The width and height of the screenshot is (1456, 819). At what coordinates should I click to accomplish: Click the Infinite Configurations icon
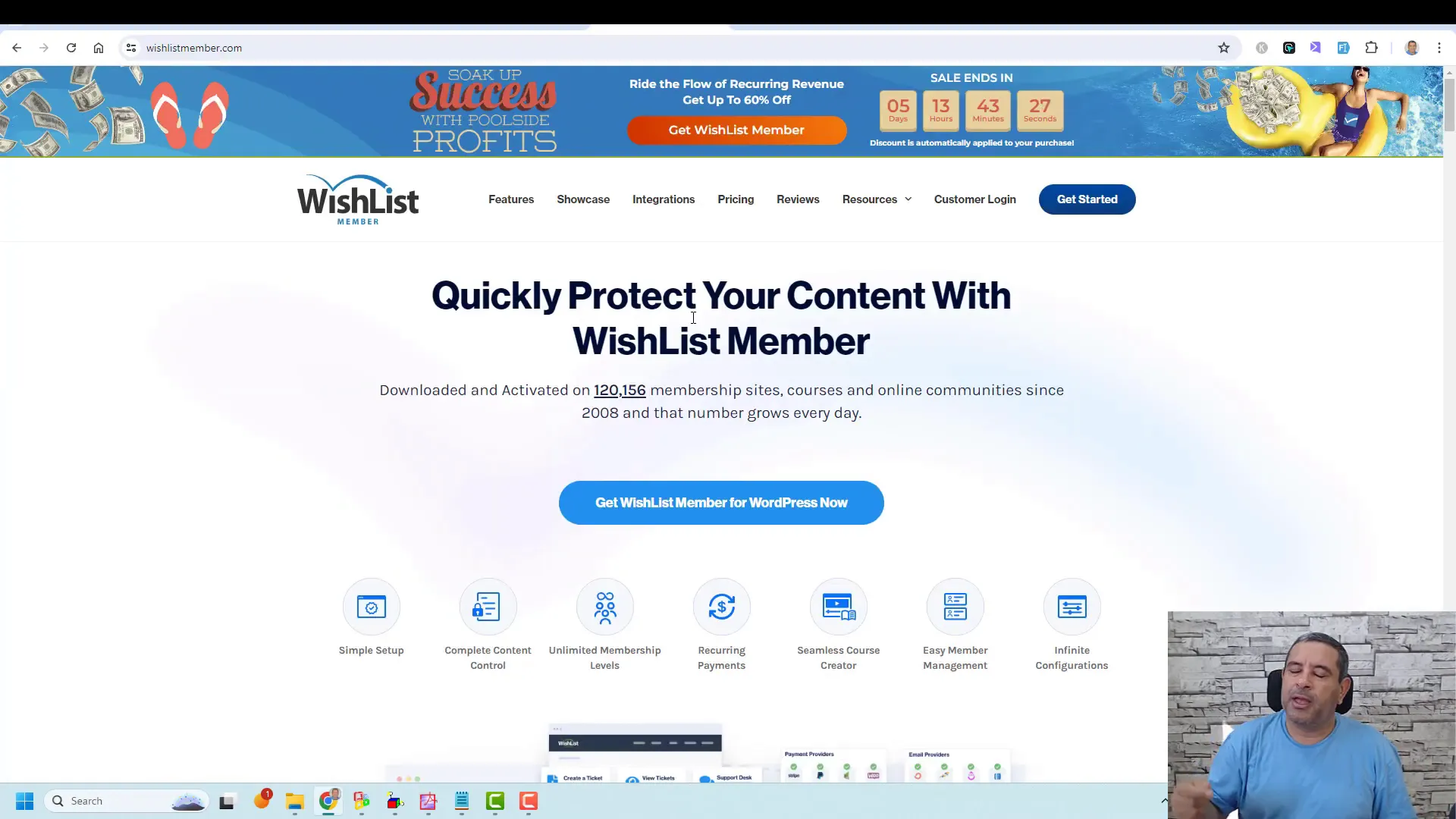pyautogui.click(x=1072, y=607)
